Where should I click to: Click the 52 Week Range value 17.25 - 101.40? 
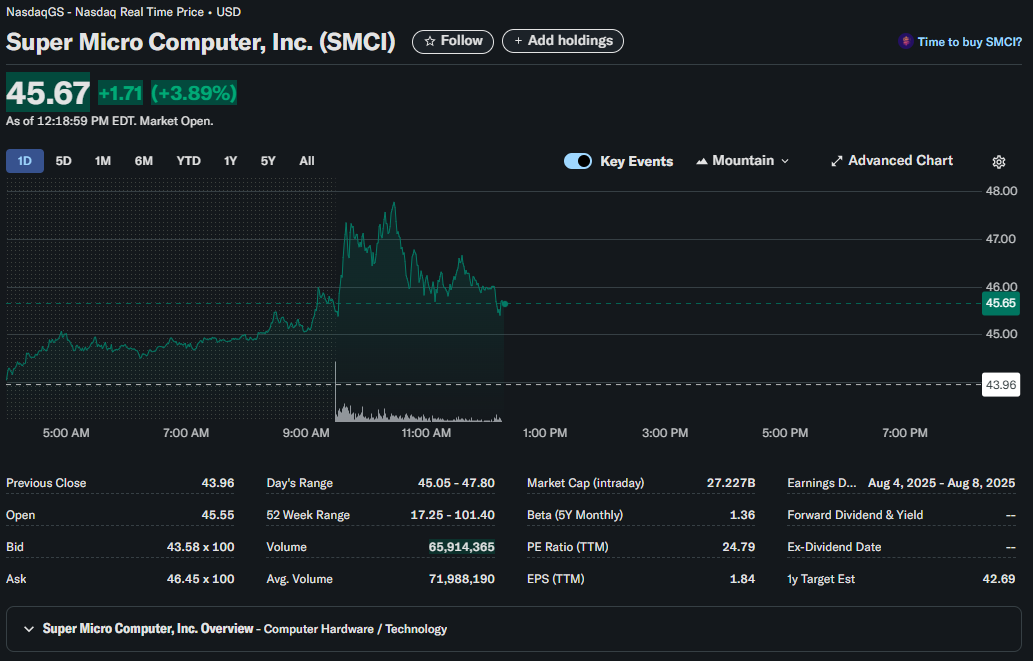tap(453, 515)
